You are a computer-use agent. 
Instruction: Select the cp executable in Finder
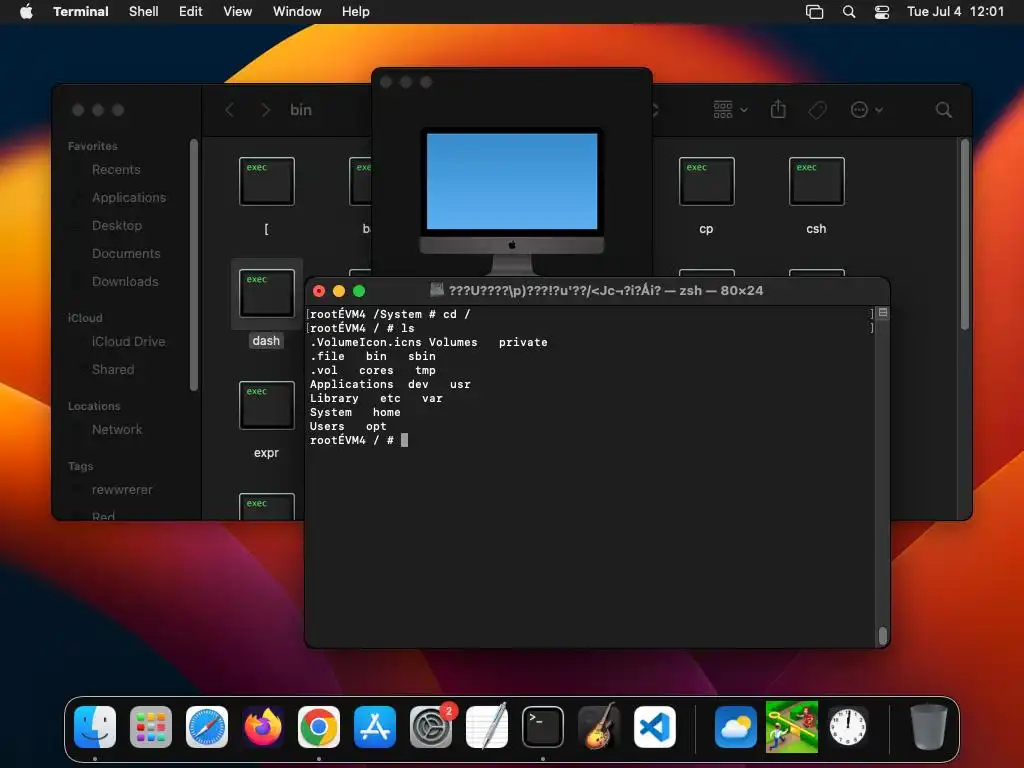point(707,181)
